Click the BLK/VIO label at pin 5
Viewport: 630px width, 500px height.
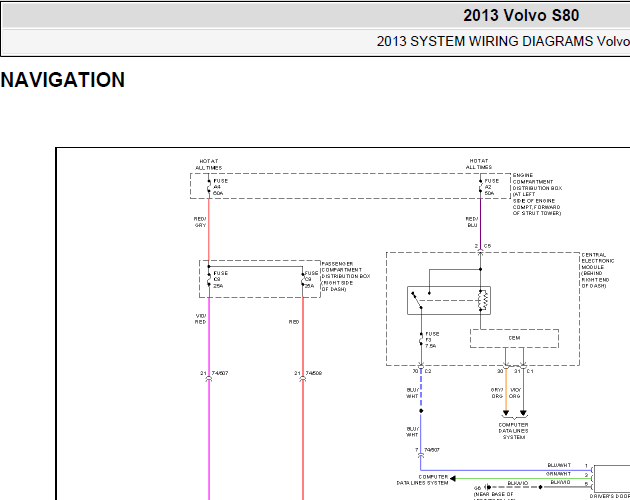(560, 482)
